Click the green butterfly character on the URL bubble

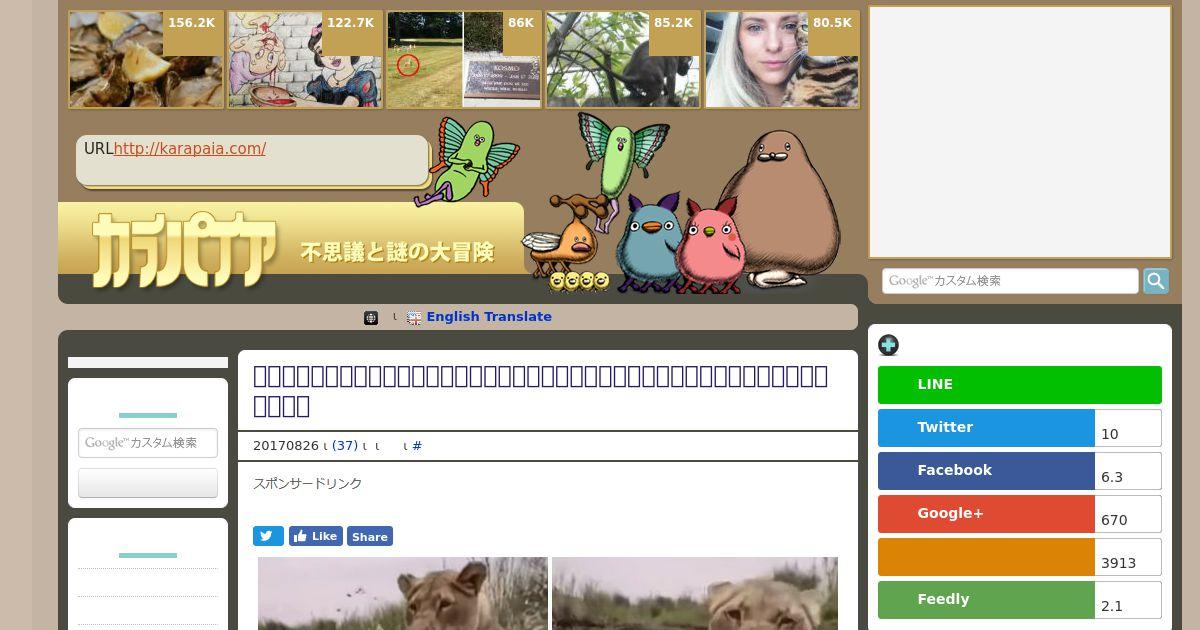(470, 161)
